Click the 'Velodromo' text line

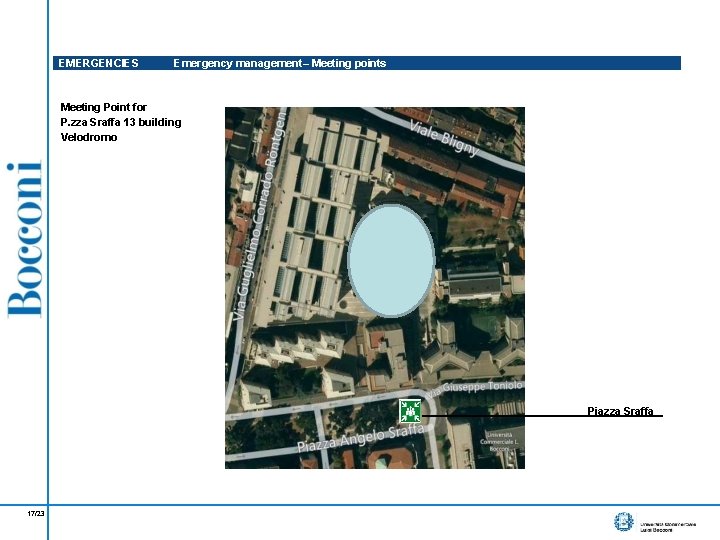(89, 137)
